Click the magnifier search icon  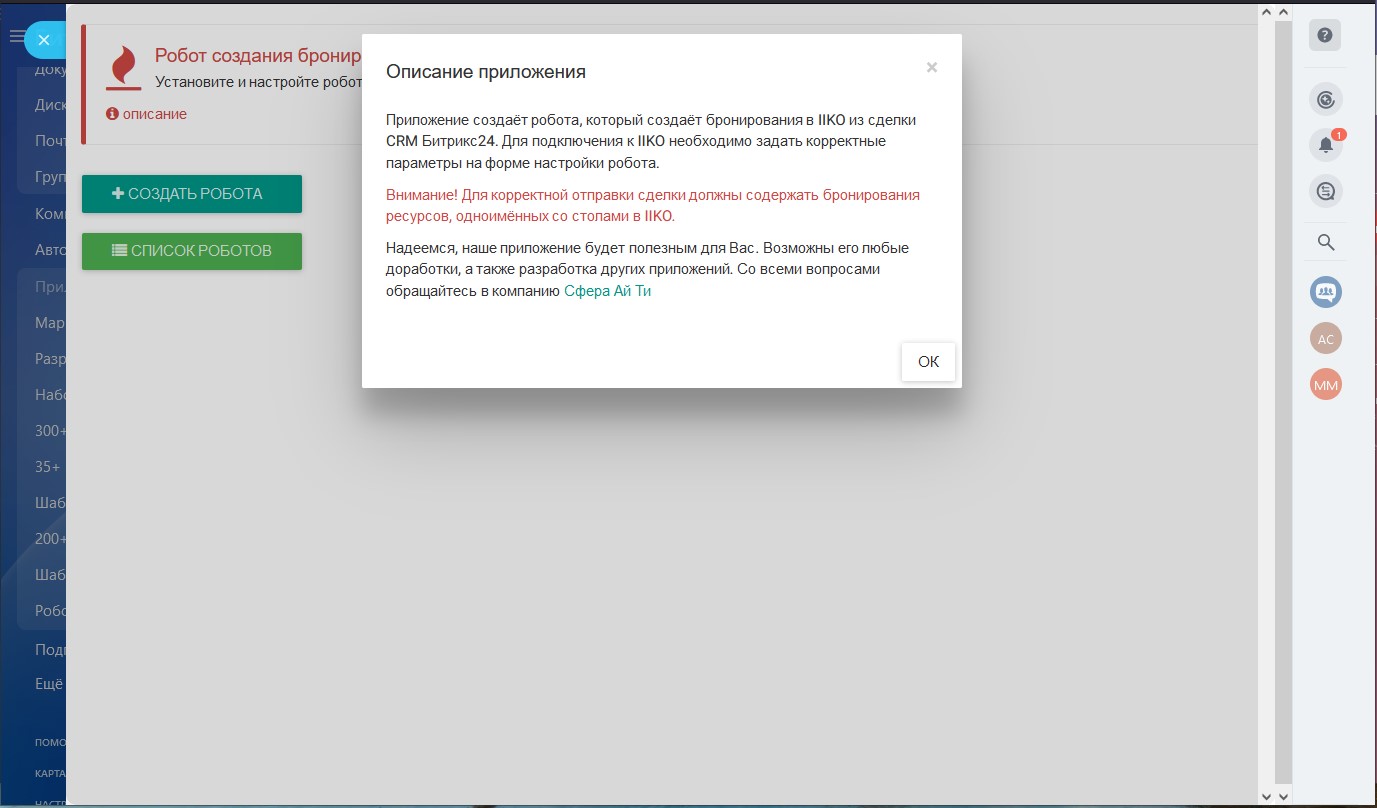[1326, 242]
